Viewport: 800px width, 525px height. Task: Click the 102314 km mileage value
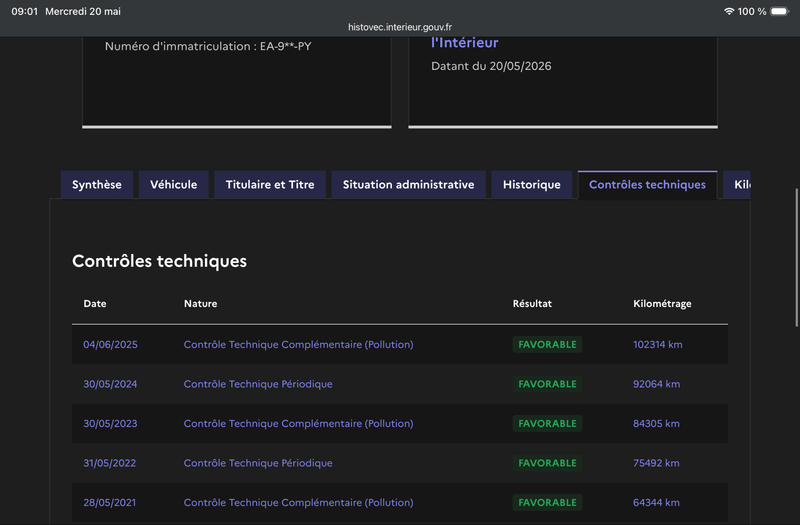tap(658, 344)
